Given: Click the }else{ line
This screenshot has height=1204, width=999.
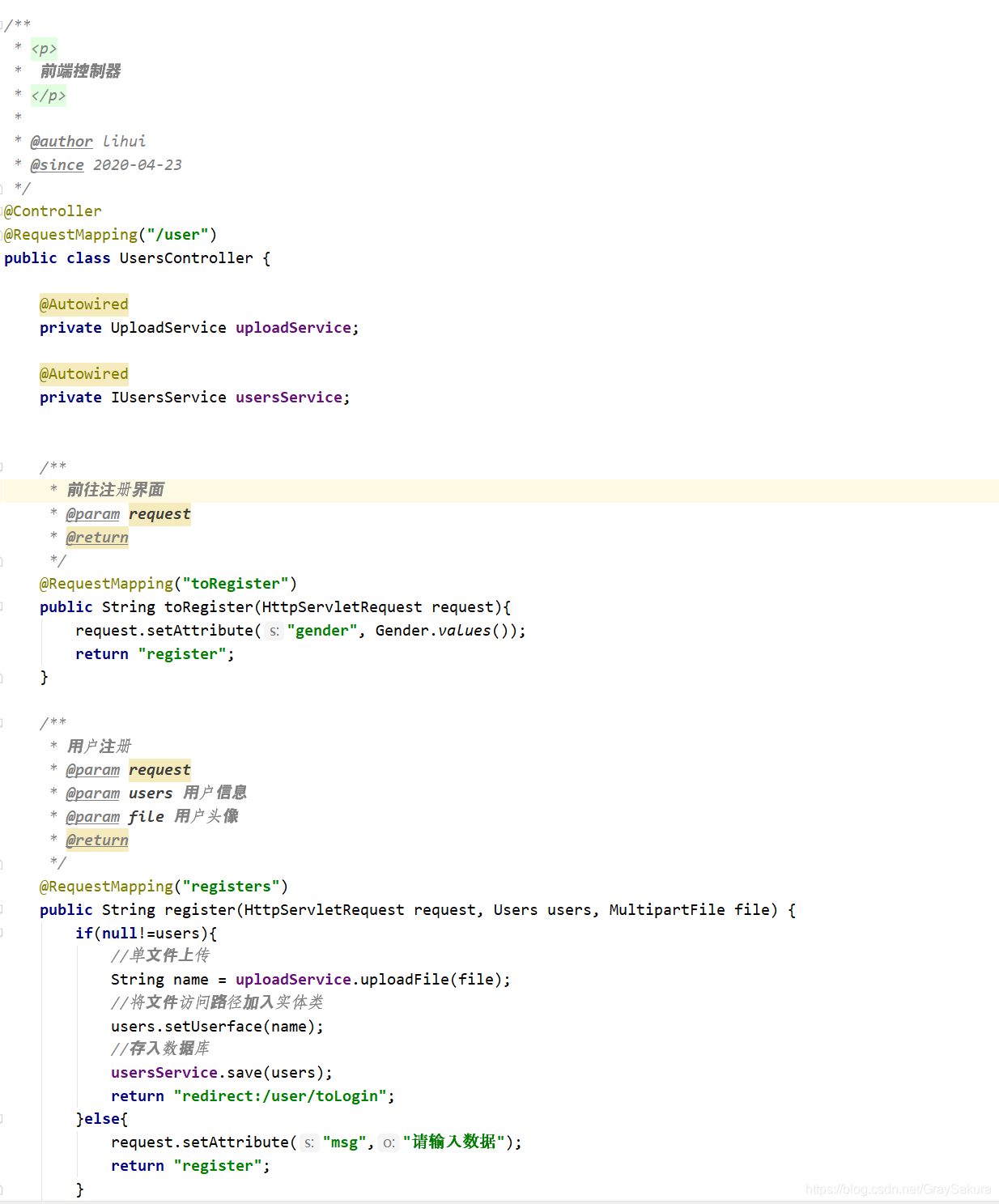Looking at the screenshot, I should coord(102,1119).
